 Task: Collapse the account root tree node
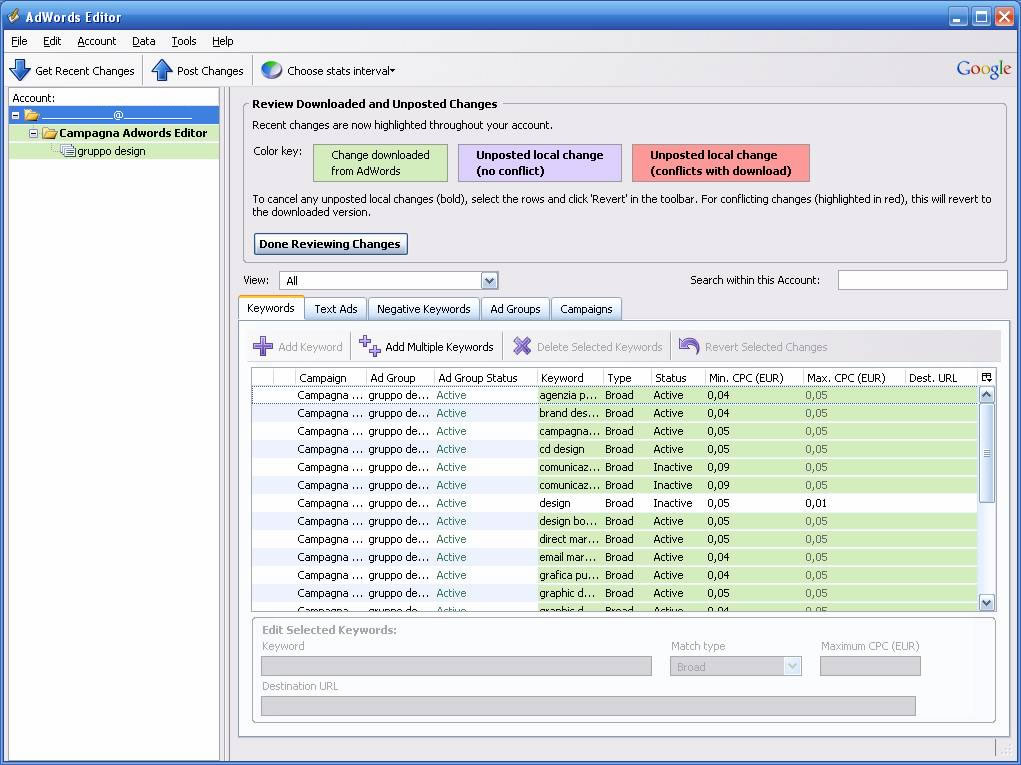16,115
